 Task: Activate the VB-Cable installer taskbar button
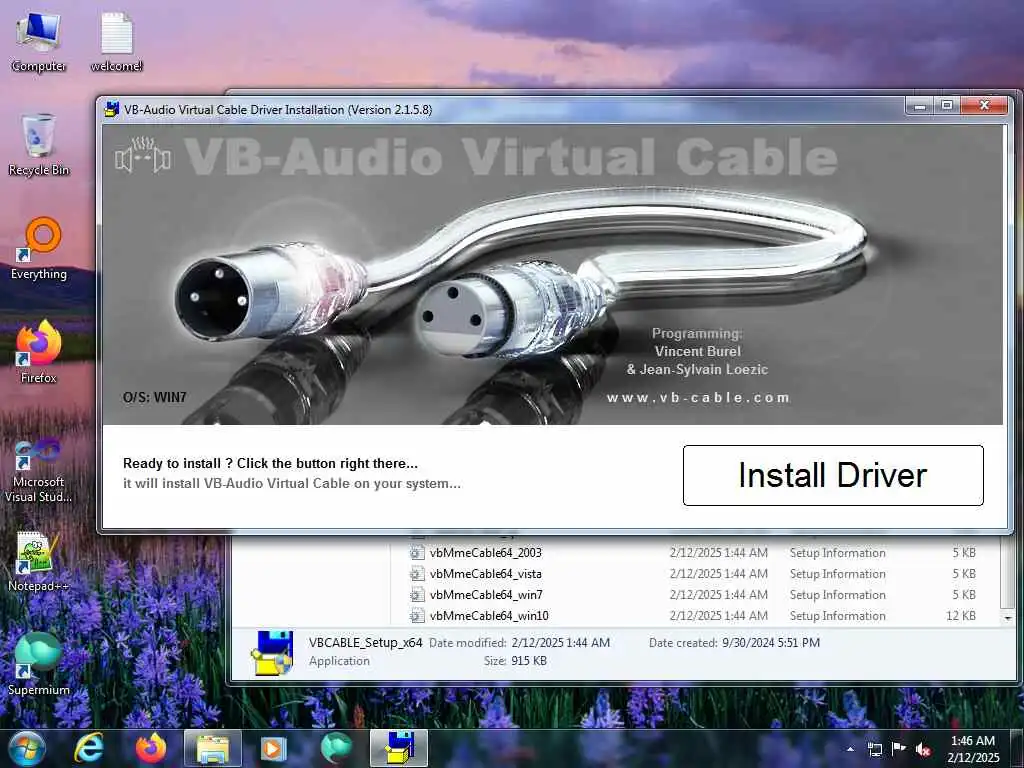click(399, 748)
